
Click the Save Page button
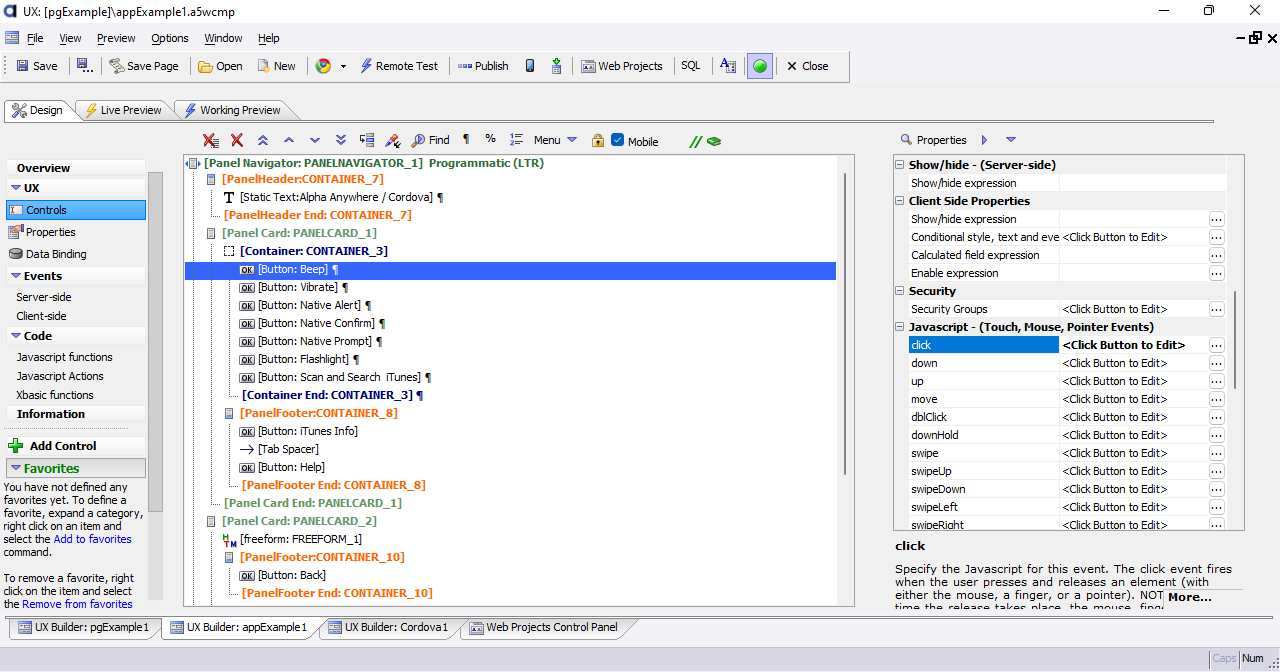pos(144,66)
